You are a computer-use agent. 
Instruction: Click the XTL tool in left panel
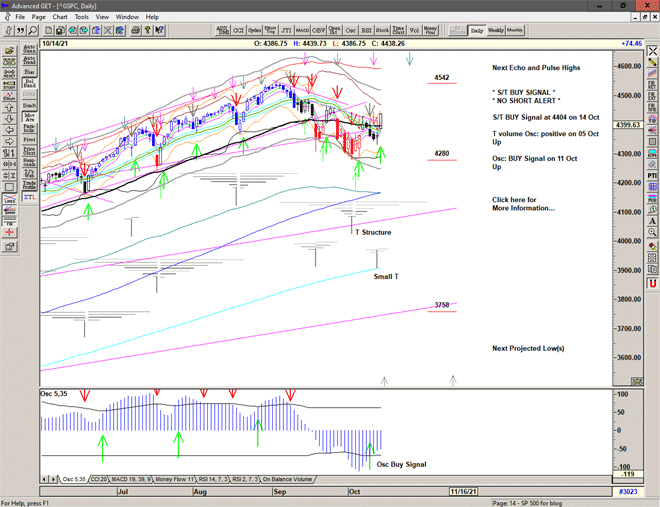click(x=30, y=199)
